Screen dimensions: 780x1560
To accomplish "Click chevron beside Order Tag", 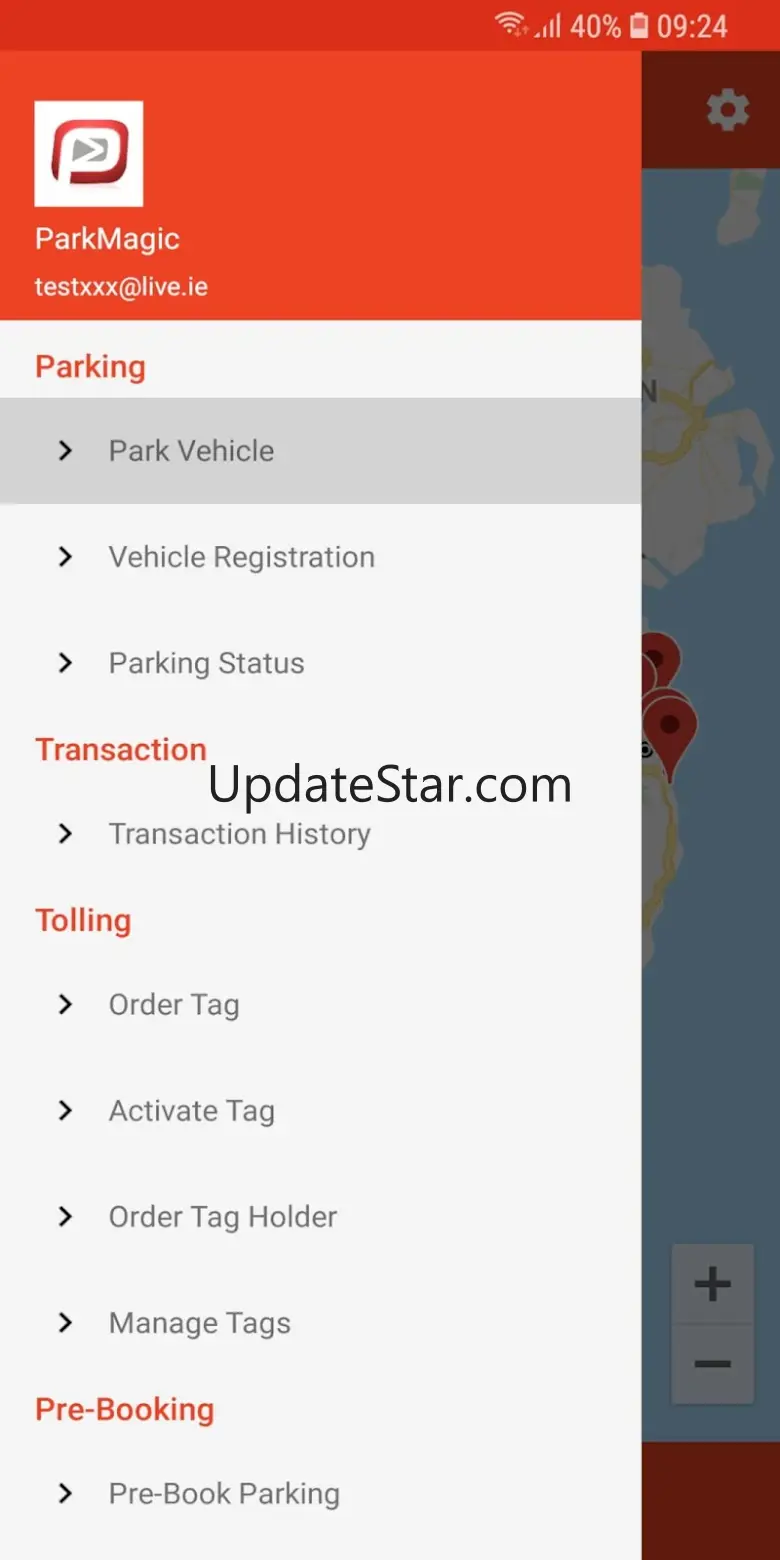I will [x=65, y=1004].
